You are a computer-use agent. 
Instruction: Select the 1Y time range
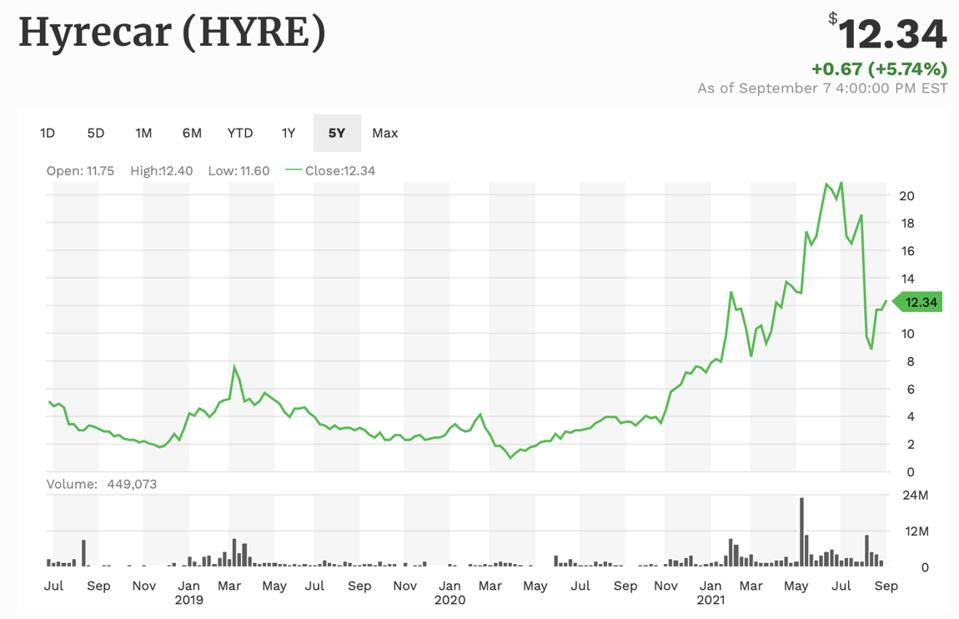[288, 133]
